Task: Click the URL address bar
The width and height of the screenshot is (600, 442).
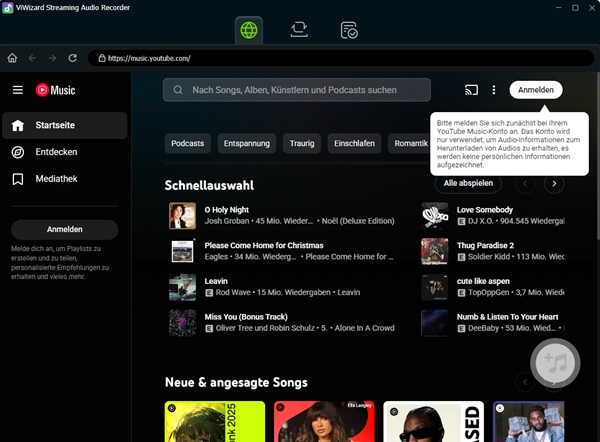Action: [x=341, y=58]
